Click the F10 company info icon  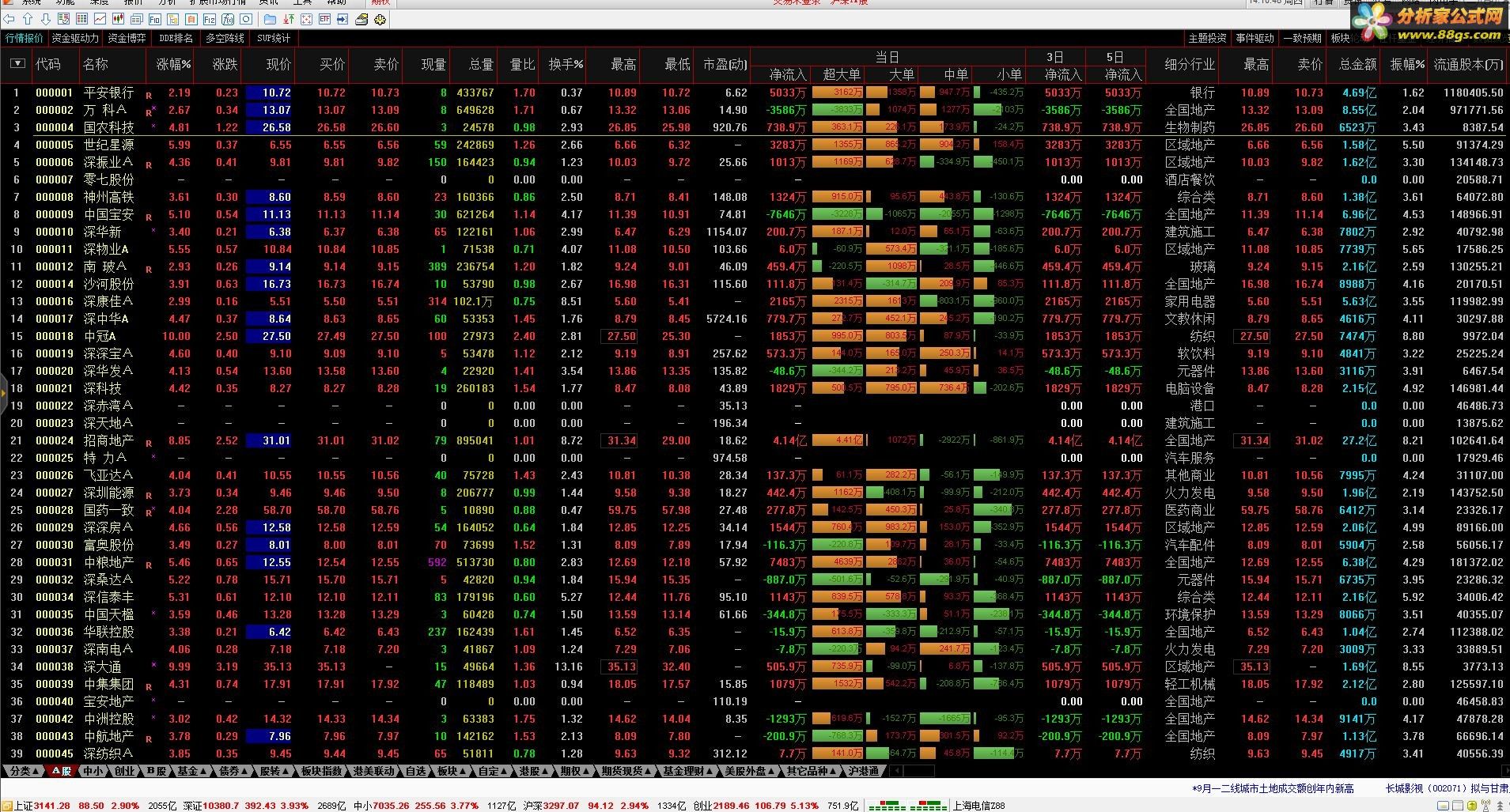tap(154, 19)
